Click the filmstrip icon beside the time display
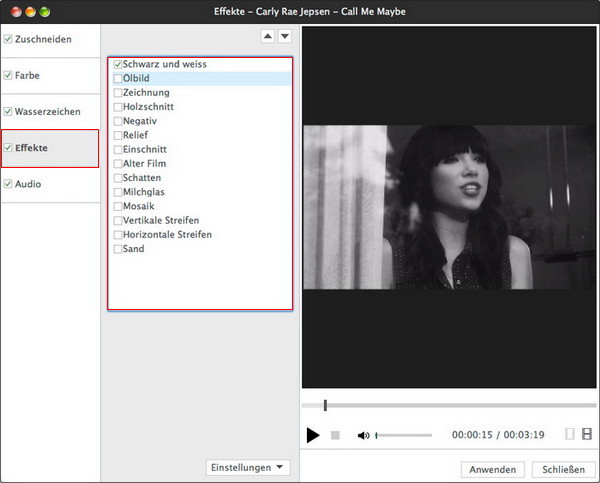The height and width of the screenshot is (483, 600). [587, 434]
